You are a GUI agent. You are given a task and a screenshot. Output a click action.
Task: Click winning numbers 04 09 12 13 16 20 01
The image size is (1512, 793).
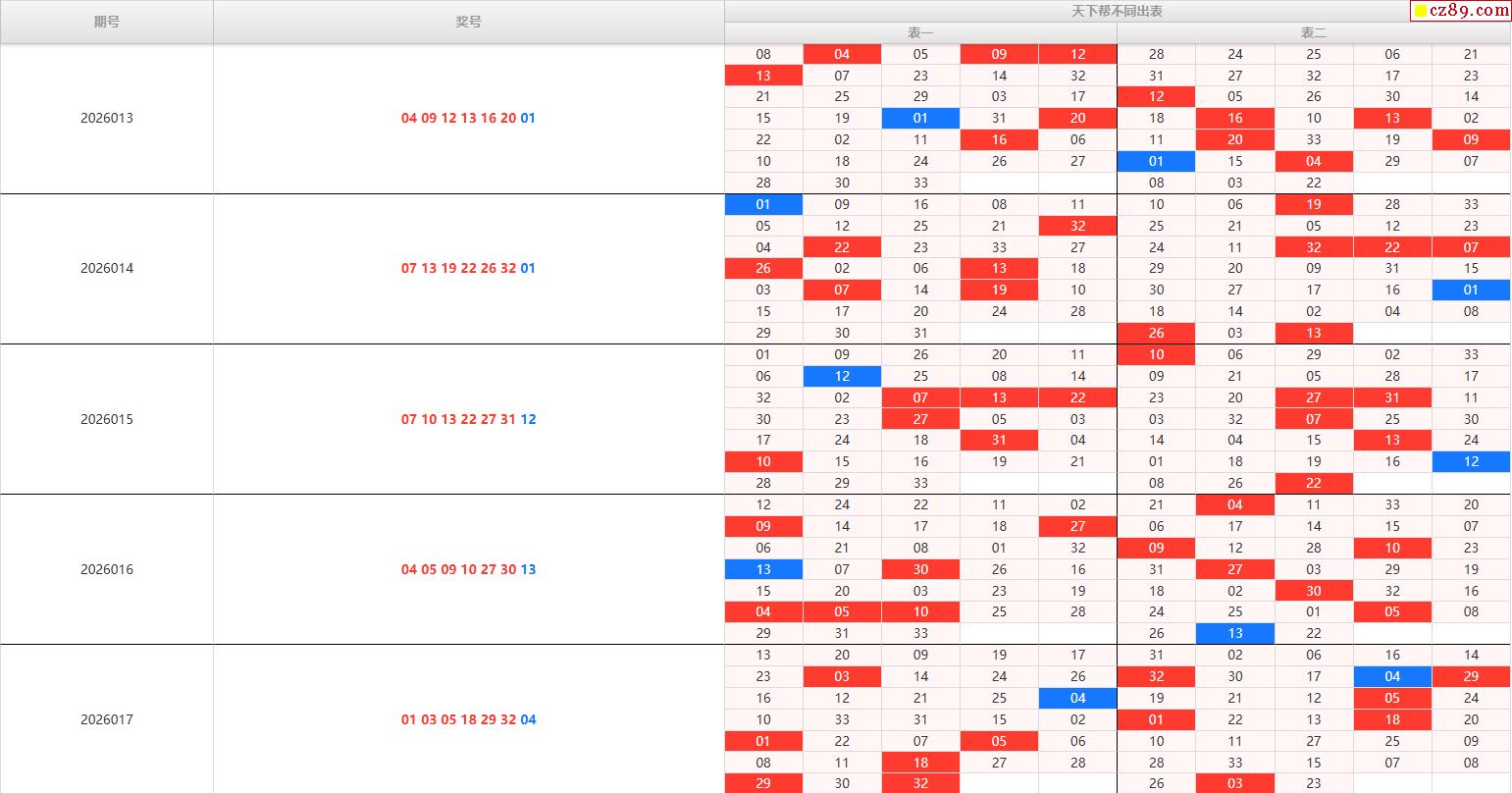[468, 118]
